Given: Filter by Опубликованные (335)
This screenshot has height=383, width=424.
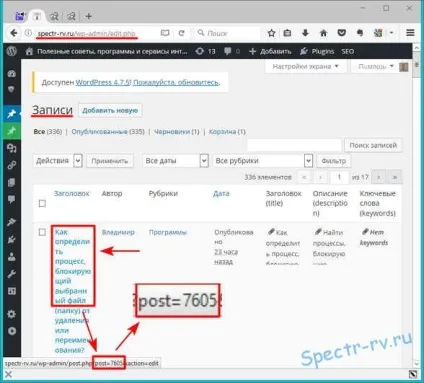Looking at the screenshot, I should [108, 132].
